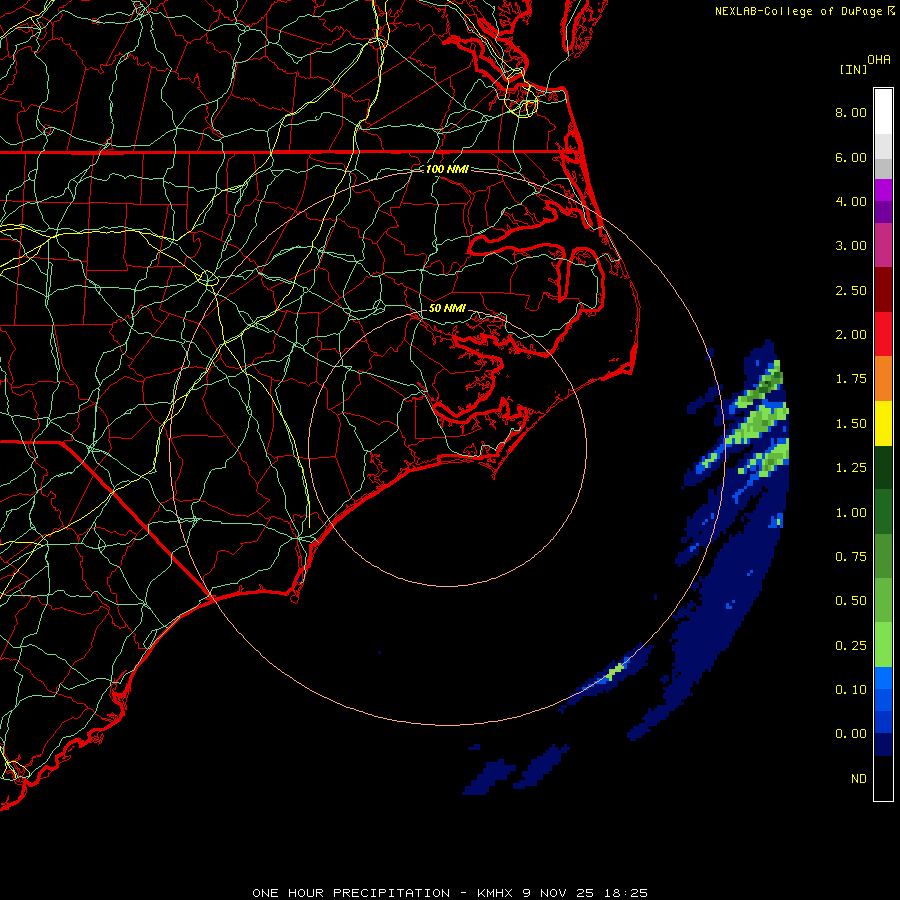Select the navy swatch just above ND
The image size is (900, 900).
(x=883, y=744)
